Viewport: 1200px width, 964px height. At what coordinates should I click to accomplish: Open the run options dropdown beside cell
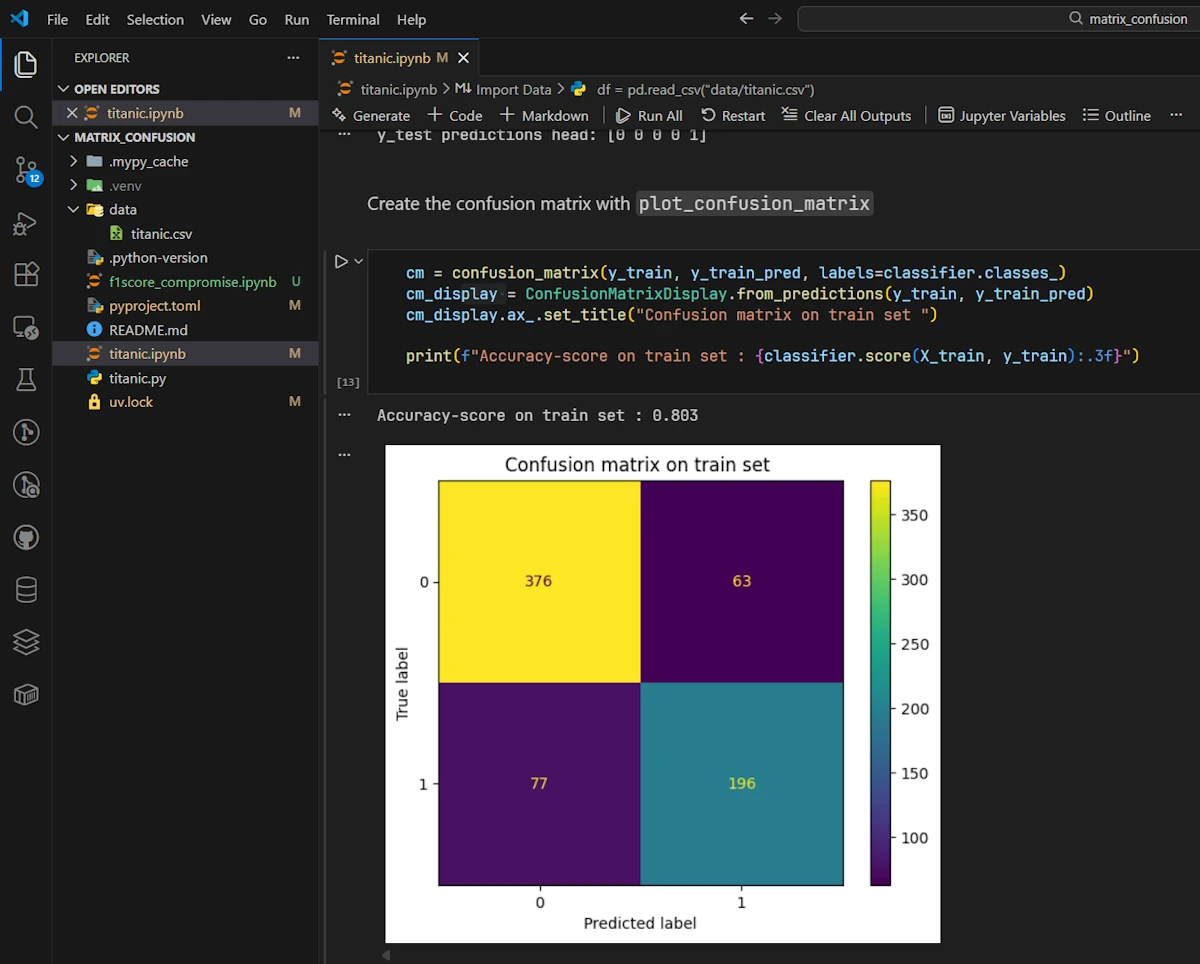click(359, 261)
